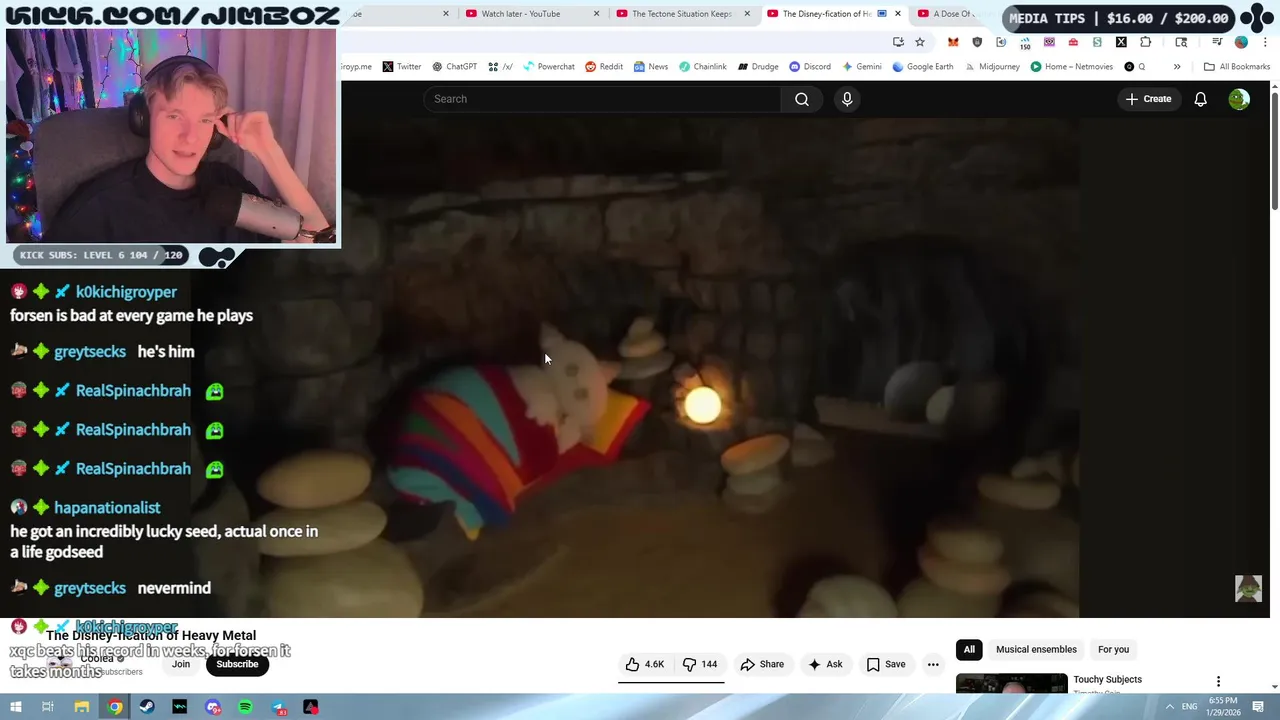The height and width of the screenshot is (720, 1280).
Task: Click the YouTube search input field
Action: click(x=602, y=99)
